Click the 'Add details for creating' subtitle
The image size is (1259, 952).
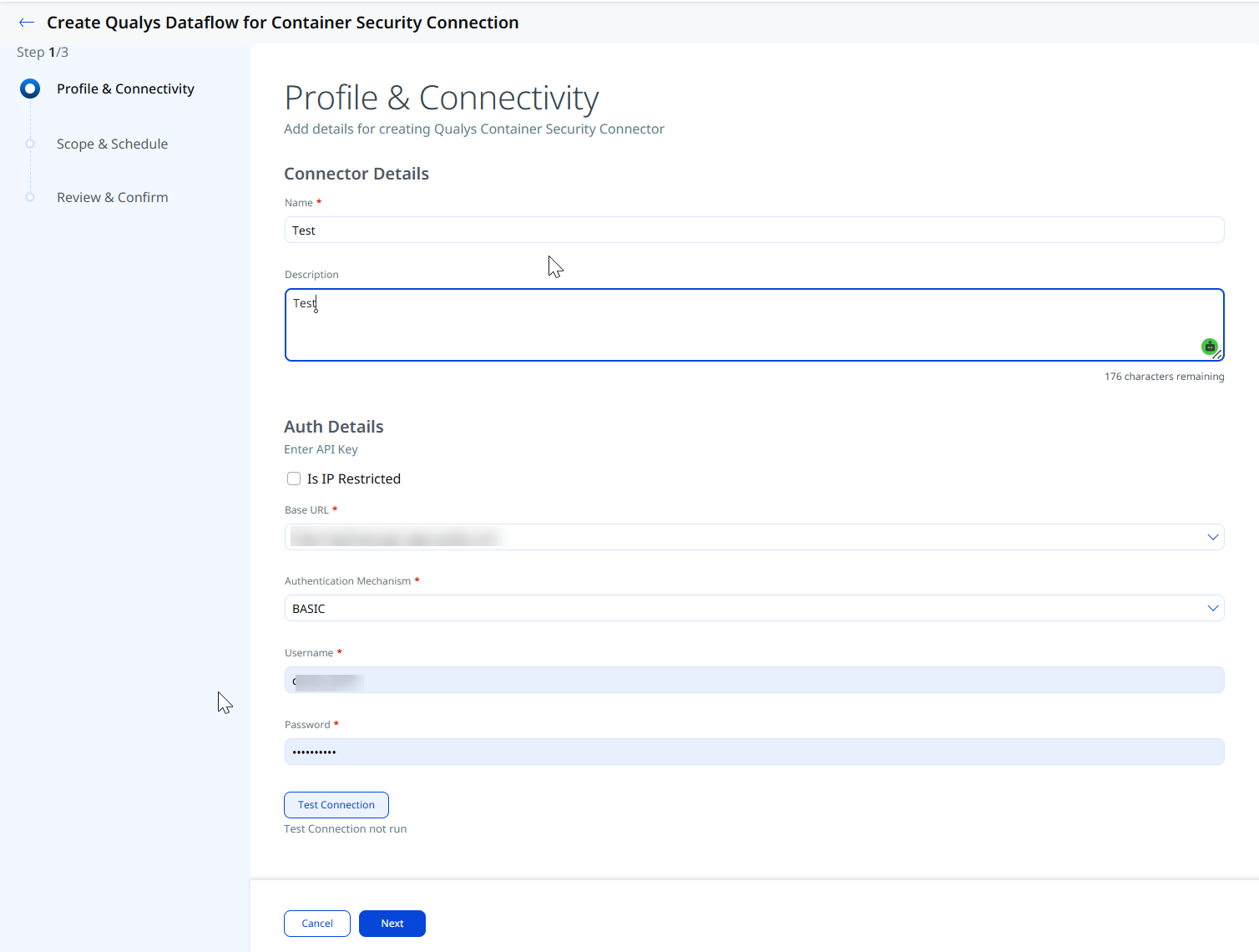pos(474,129)
